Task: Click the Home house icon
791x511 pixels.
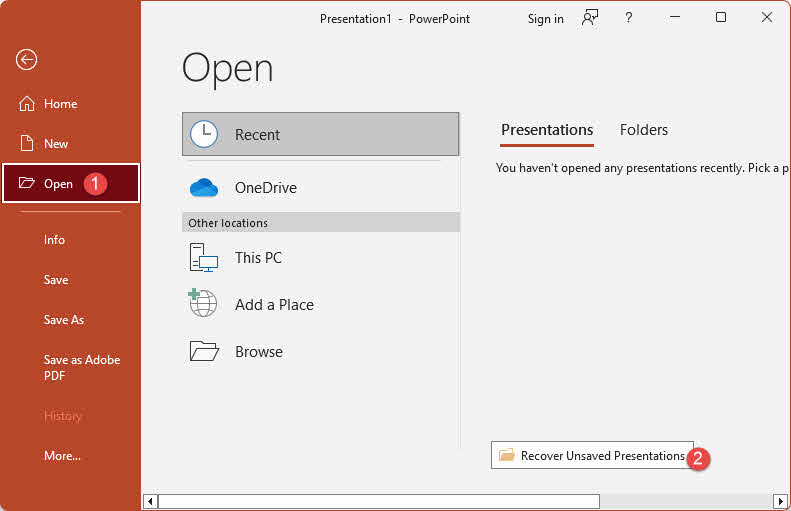Action: pyautogui.click(x=27, y=103)
